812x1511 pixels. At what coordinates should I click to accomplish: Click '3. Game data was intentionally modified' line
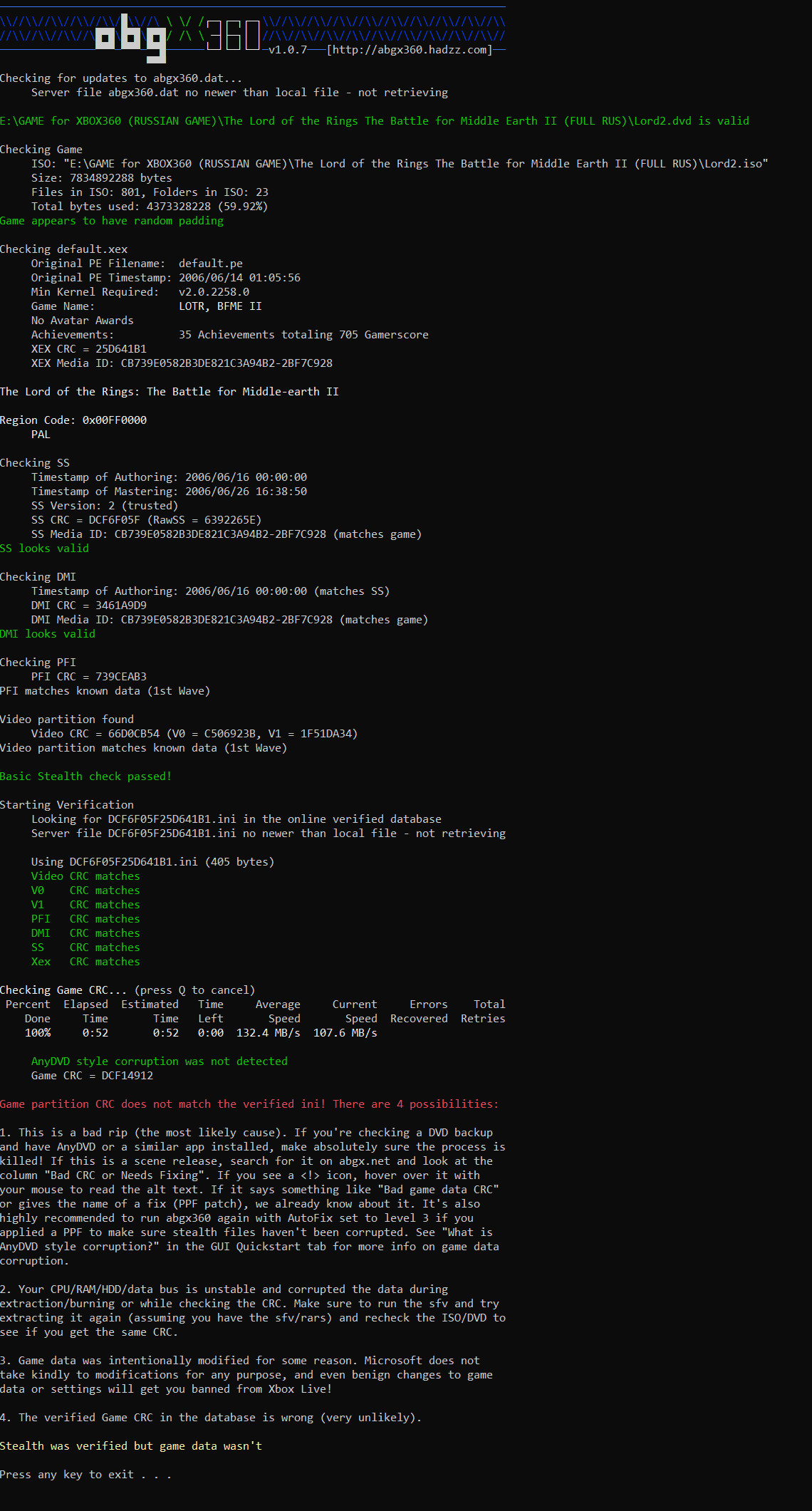tap(240, 1361)
